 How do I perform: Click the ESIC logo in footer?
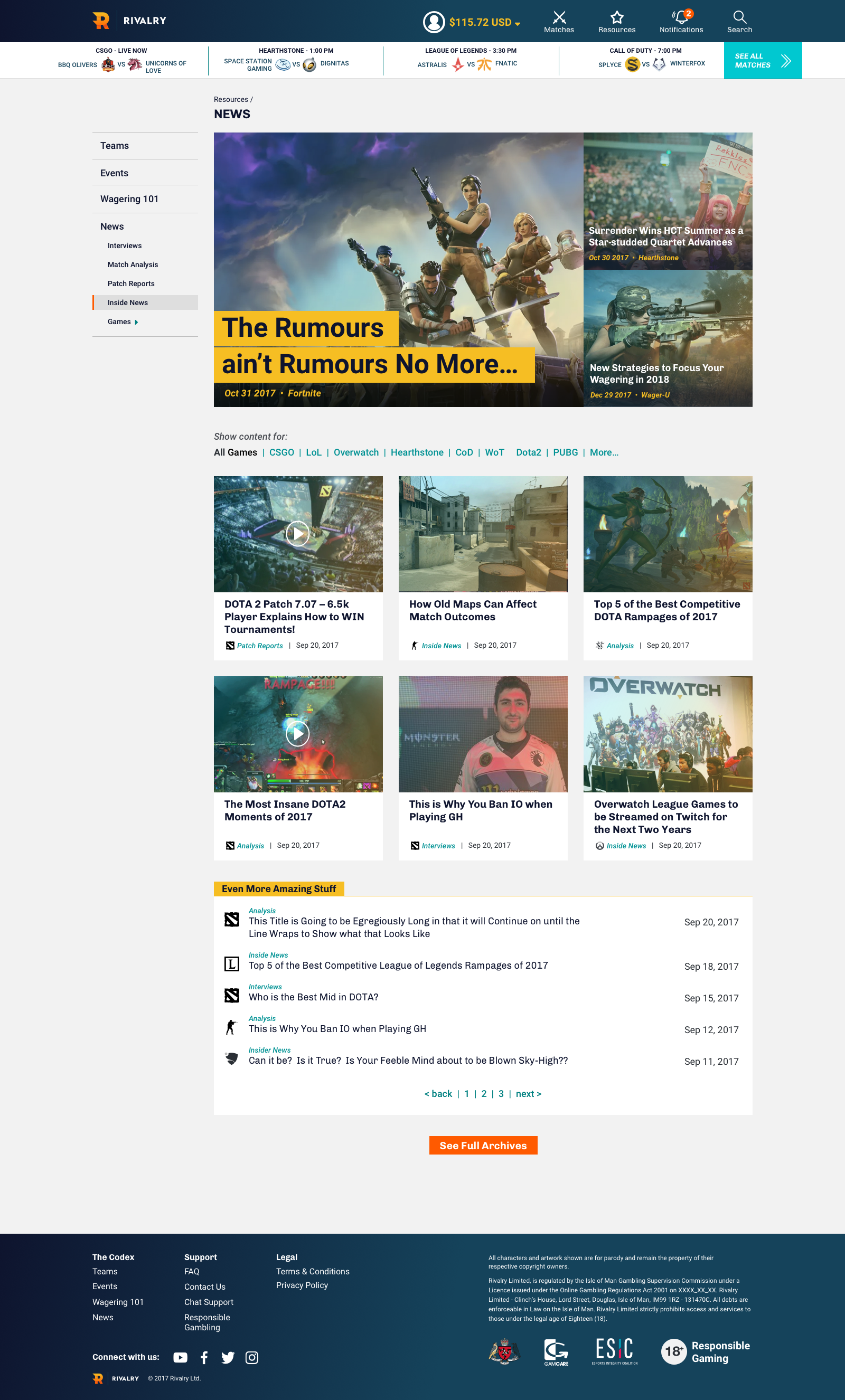click(614, 1351)
